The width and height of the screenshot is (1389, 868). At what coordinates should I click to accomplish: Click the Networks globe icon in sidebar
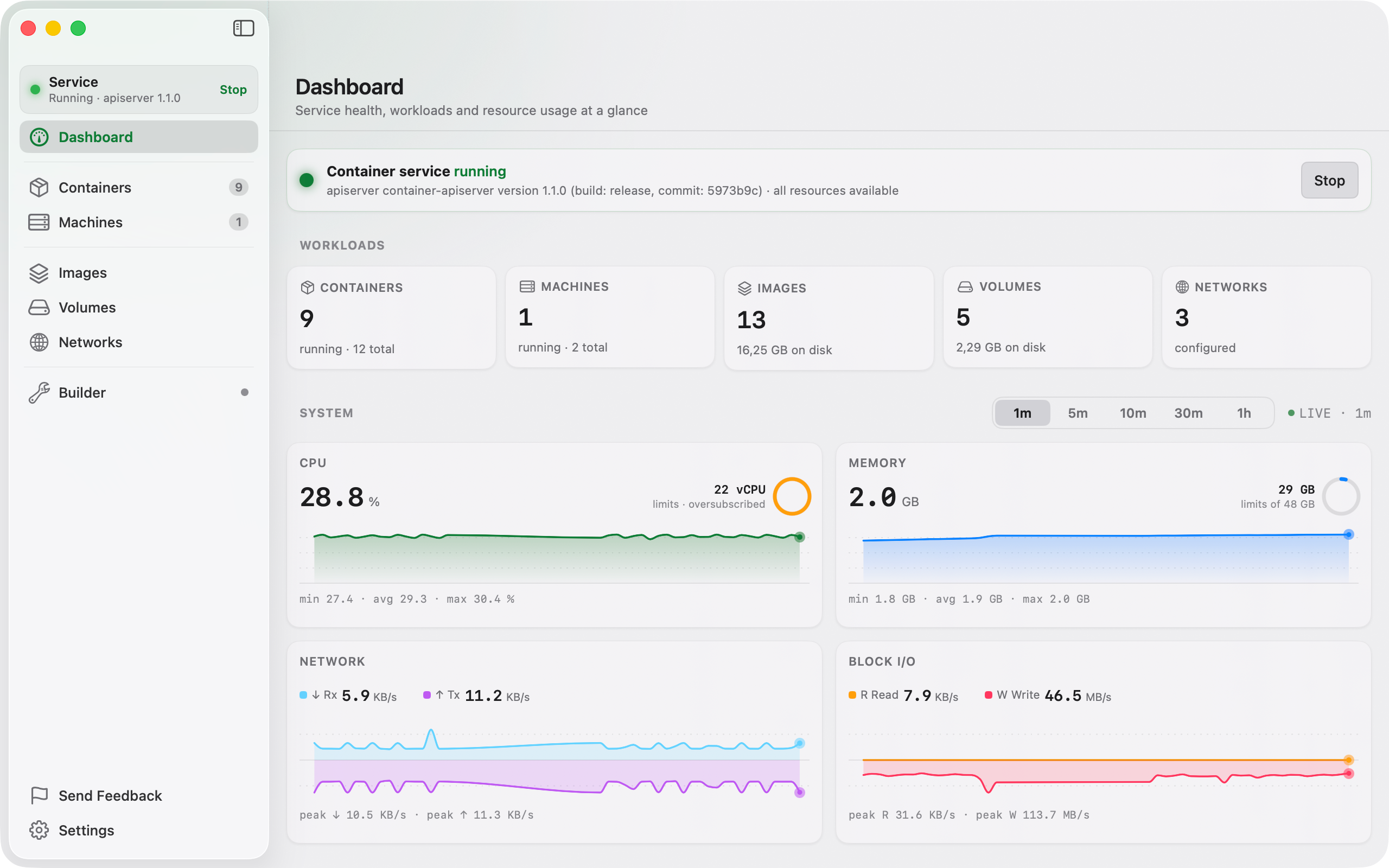(39, 342)
